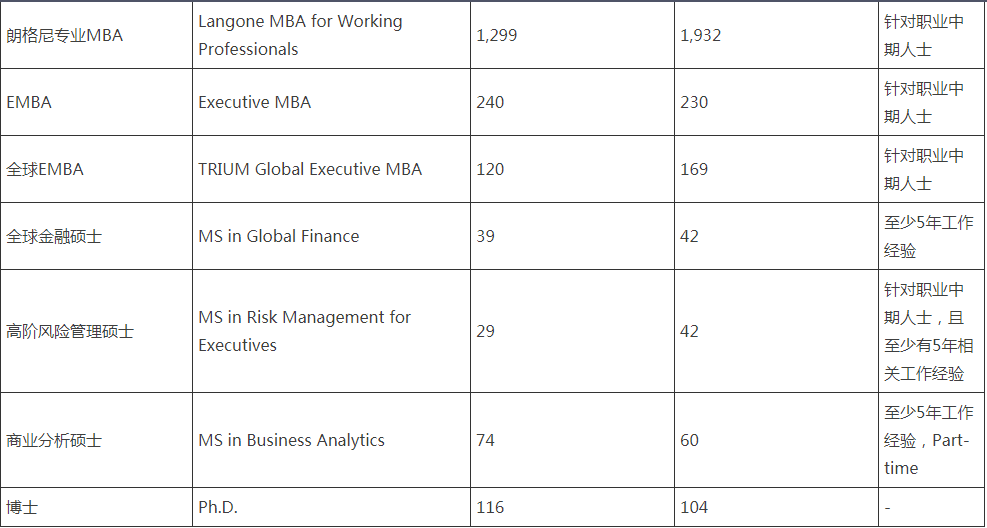Select the Ph.D. cell
Image resolution: width=987 pixels, height=528 pixels.
tap(218, 507)
